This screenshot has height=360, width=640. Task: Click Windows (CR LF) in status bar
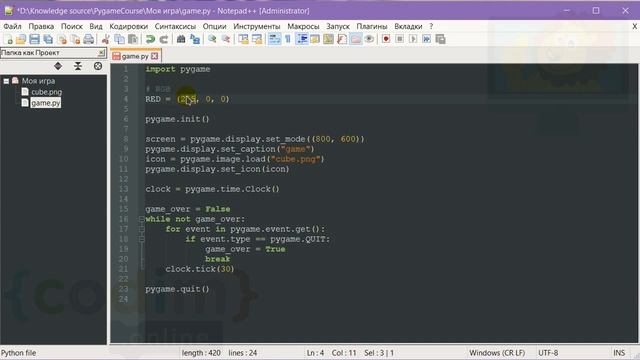[497, 353]
